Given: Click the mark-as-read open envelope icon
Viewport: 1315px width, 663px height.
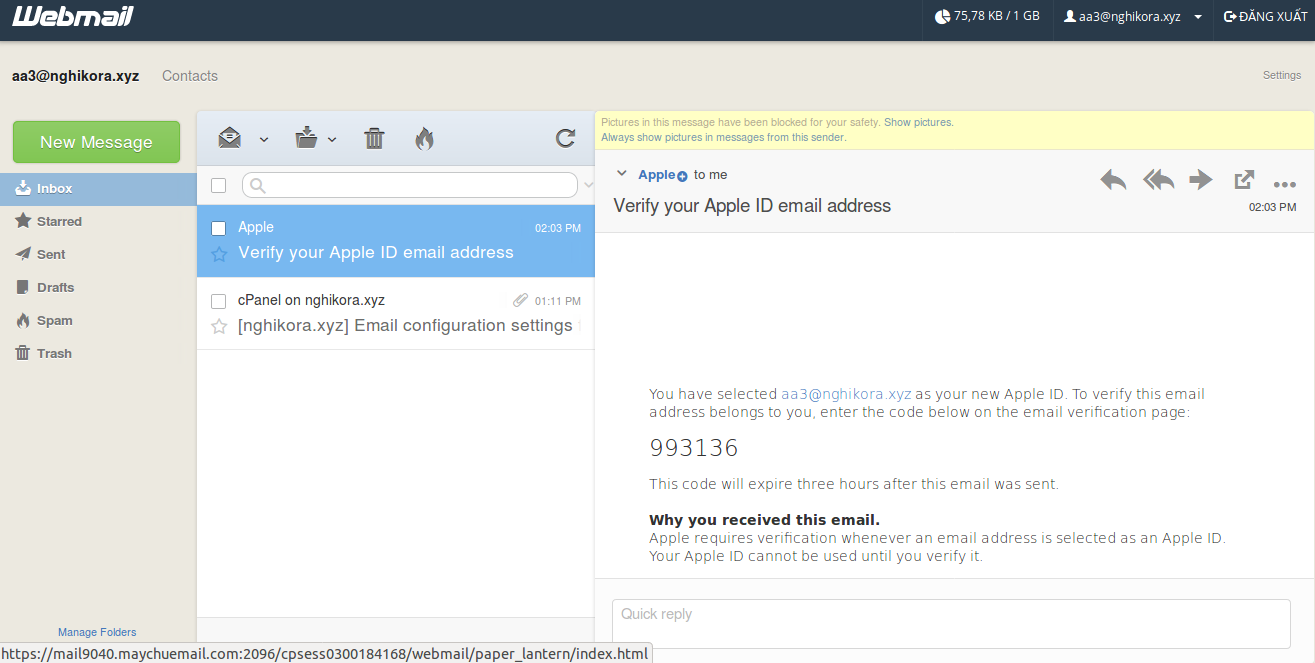Looking at the screenshot, I should (230, 138).
